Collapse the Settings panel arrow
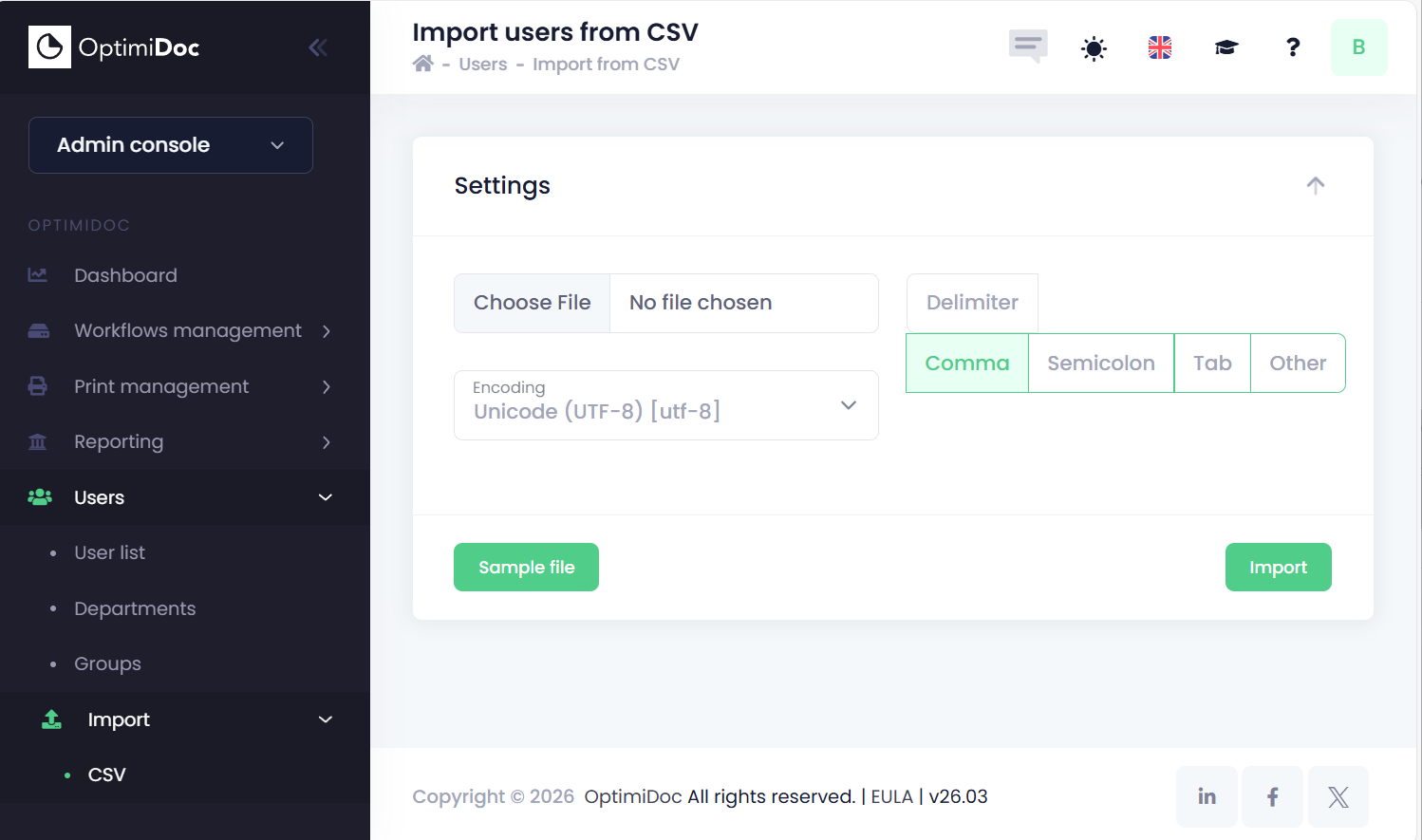The width and height of the screenshot is (1422, 840). click(x=1316, y=185)
